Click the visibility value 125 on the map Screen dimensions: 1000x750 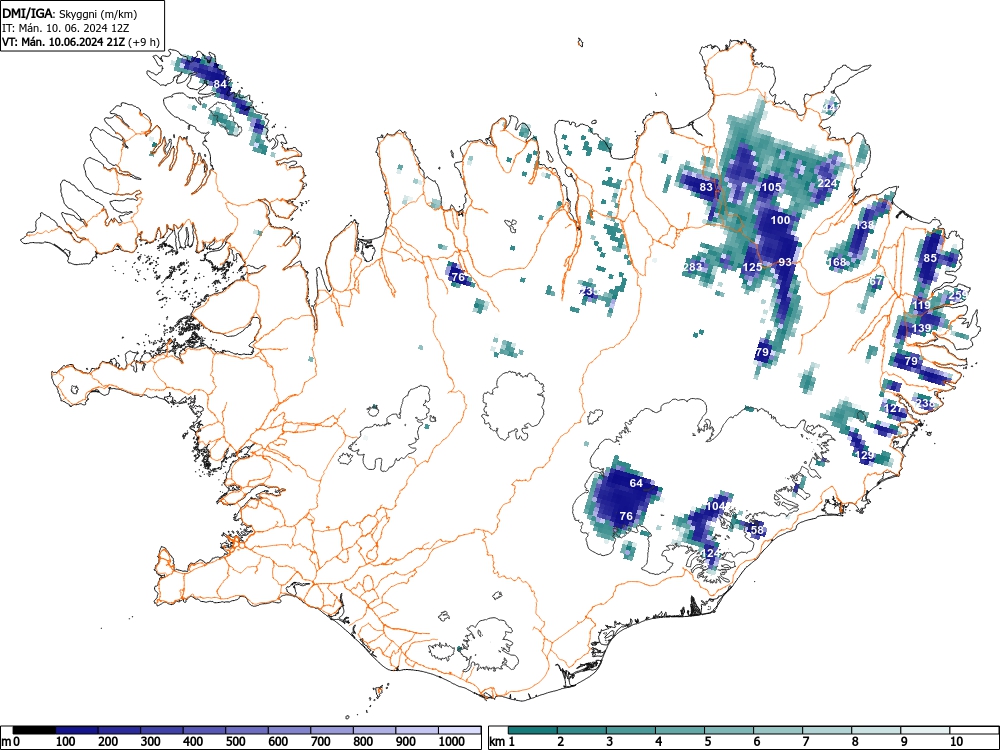[x=753, y=267]
